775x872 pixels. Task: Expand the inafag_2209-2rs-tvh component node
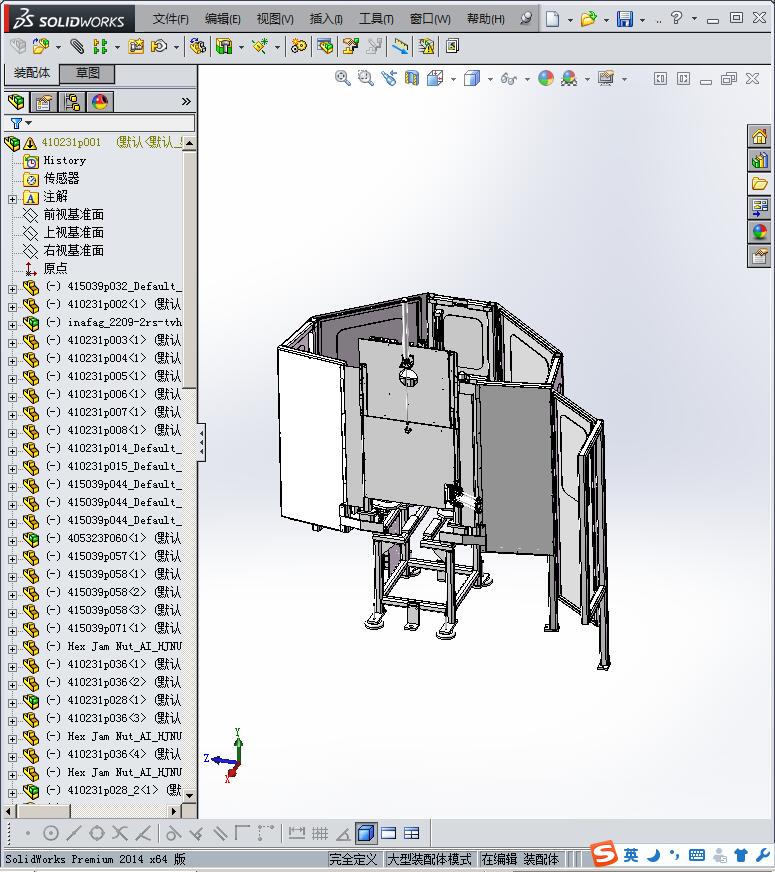[x=12, y=324]
